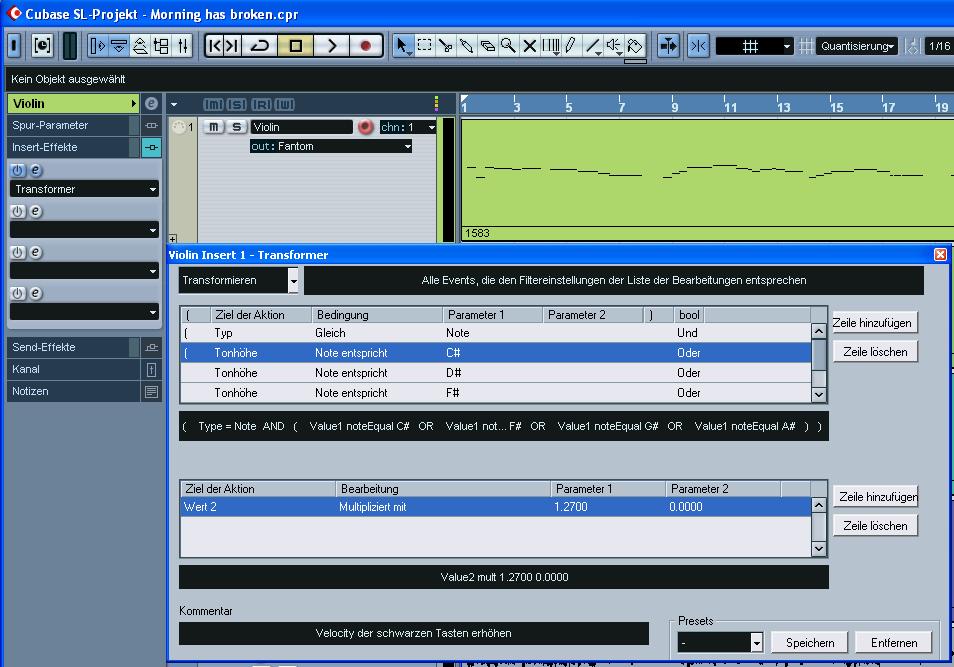
Task: Select the Play speaker tool
Action: tap(613, 46)
